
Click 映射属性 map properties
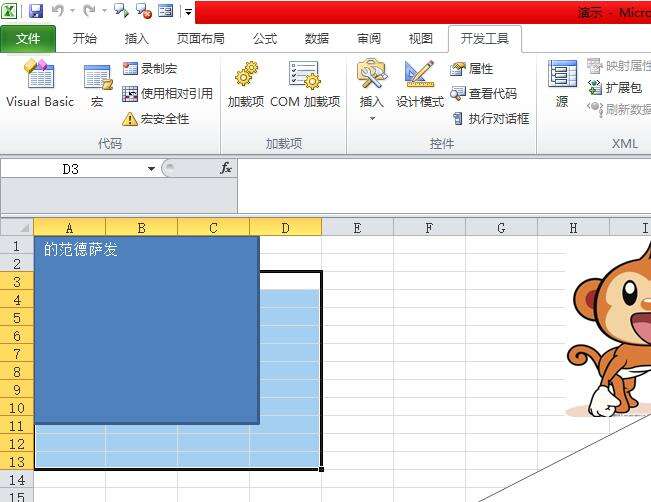[x=619, y=66]
